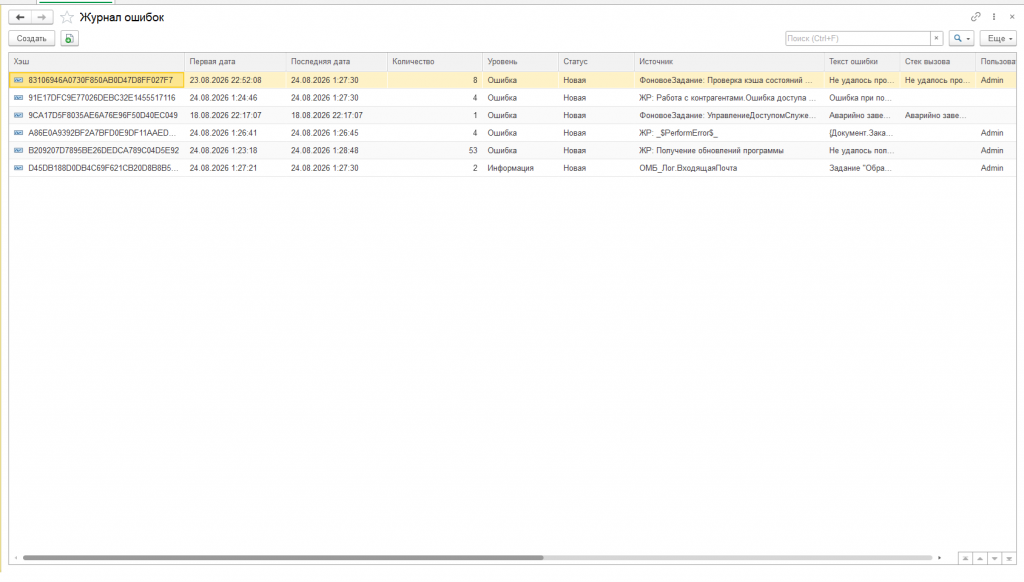Click the Создать button
1024x582 pixels.
31,39
